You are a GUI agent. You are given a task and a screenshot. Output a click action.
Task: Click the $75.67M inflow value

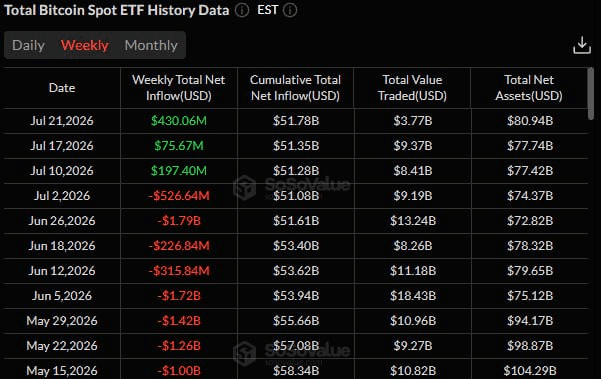click(179, 146)
